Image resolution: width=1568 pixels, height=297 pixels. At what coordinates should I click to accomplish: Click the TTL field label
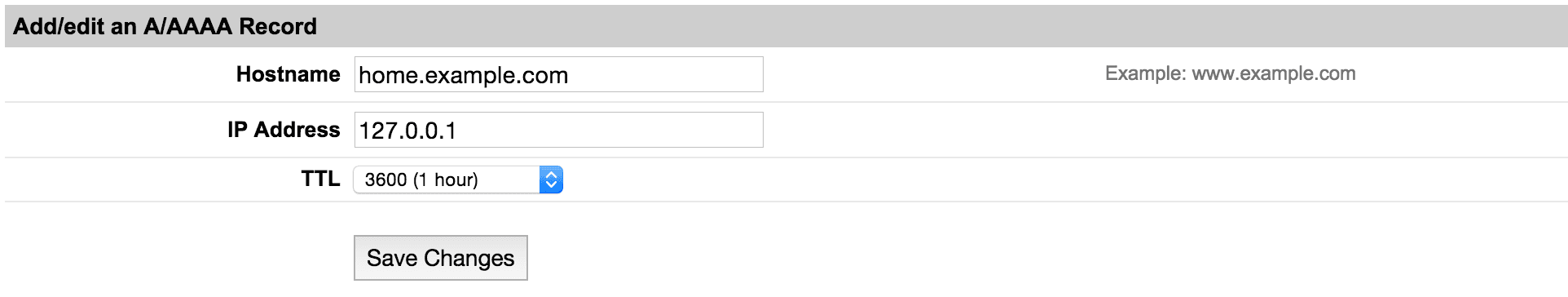320,179
